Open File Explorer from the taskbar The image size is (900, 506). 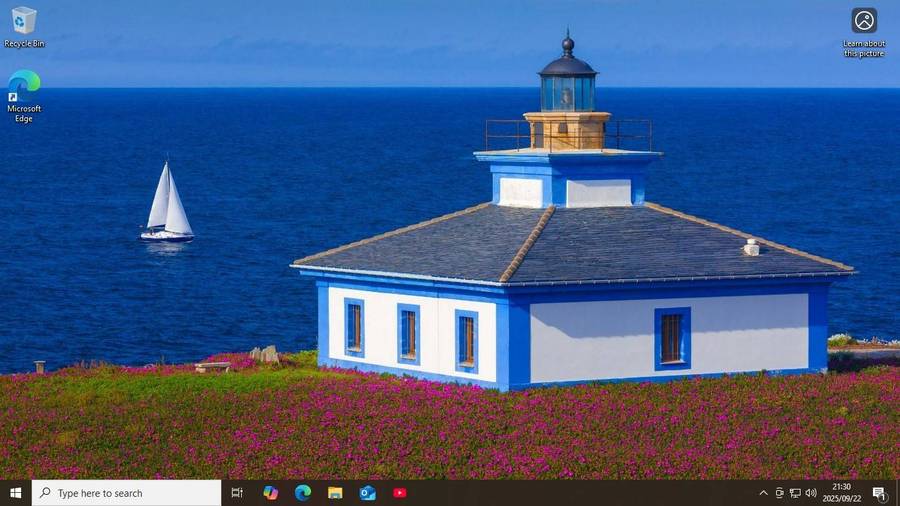(335, 493)
